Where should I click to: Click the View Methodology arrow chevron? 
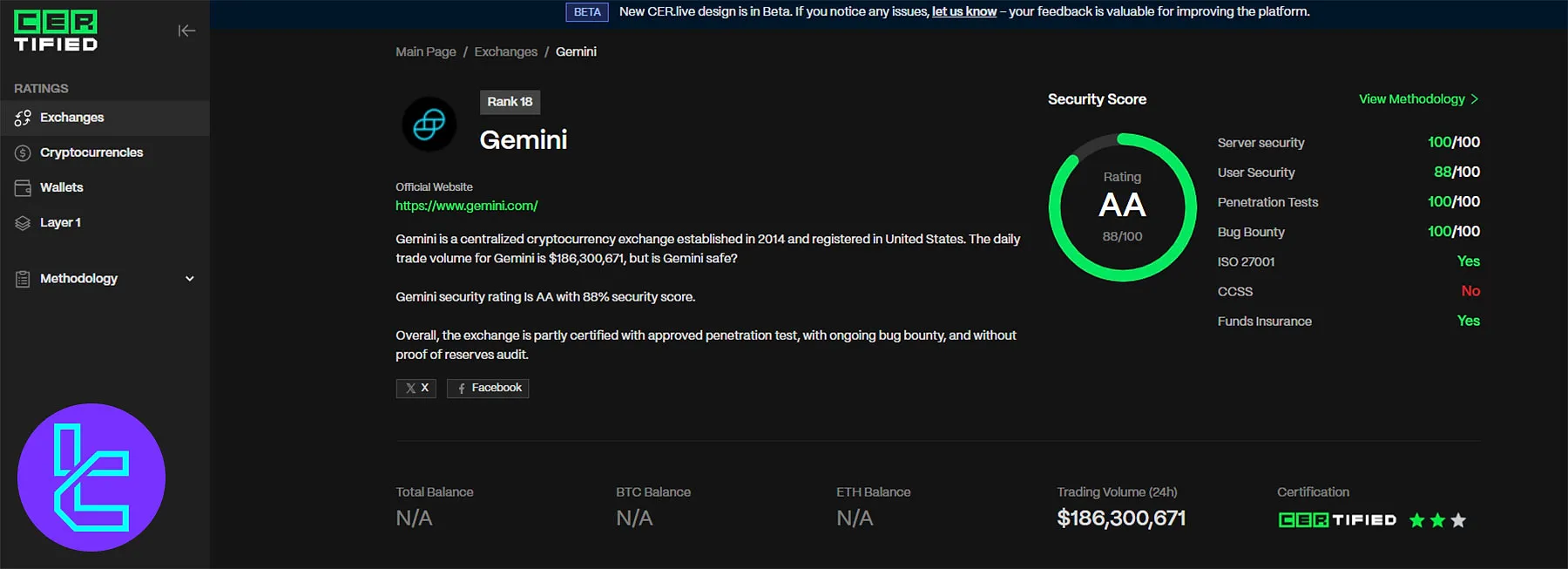[1474, 99]
